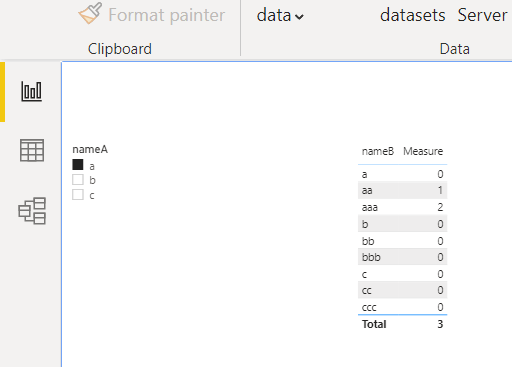
Task: Select the 'aaa' row name cell
Action: (370, 207)
